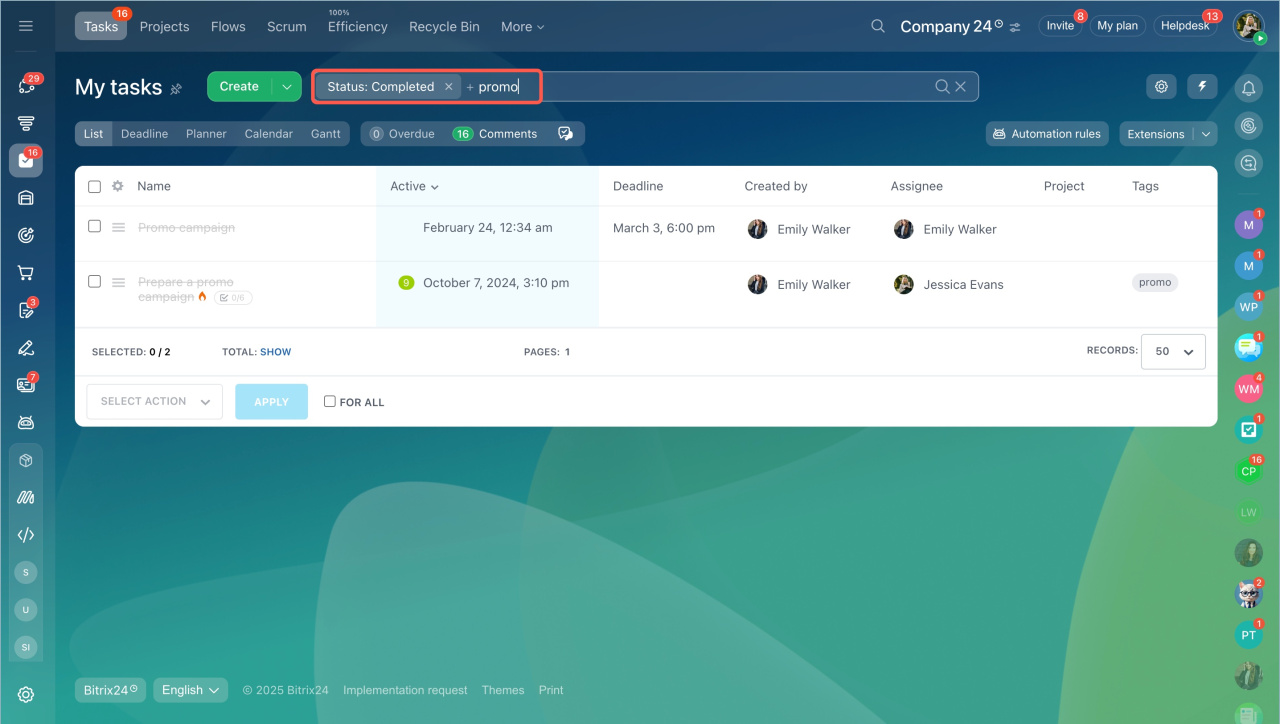Click the APPLY button
The width and height of the screenshot is (1280, 724).
tap(271, 401)
